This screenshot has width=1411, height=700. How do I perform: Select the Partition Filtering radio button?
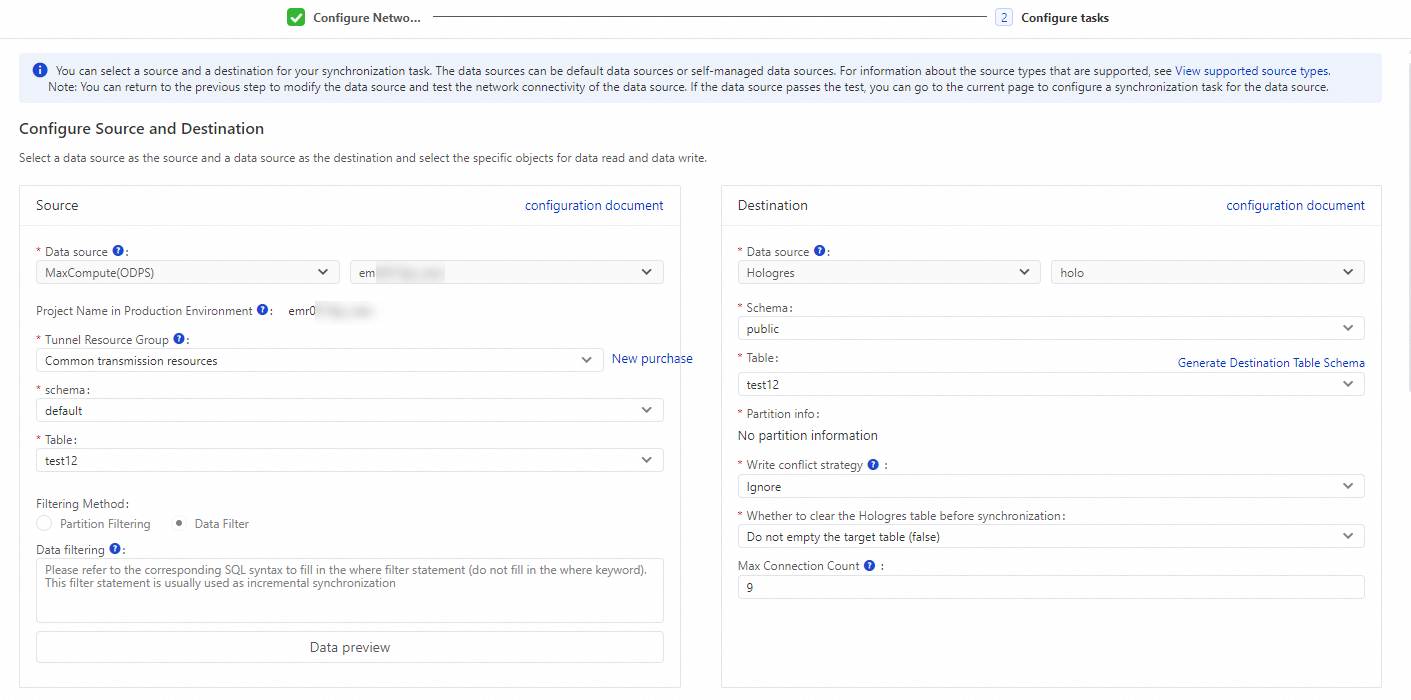(44, 523)
